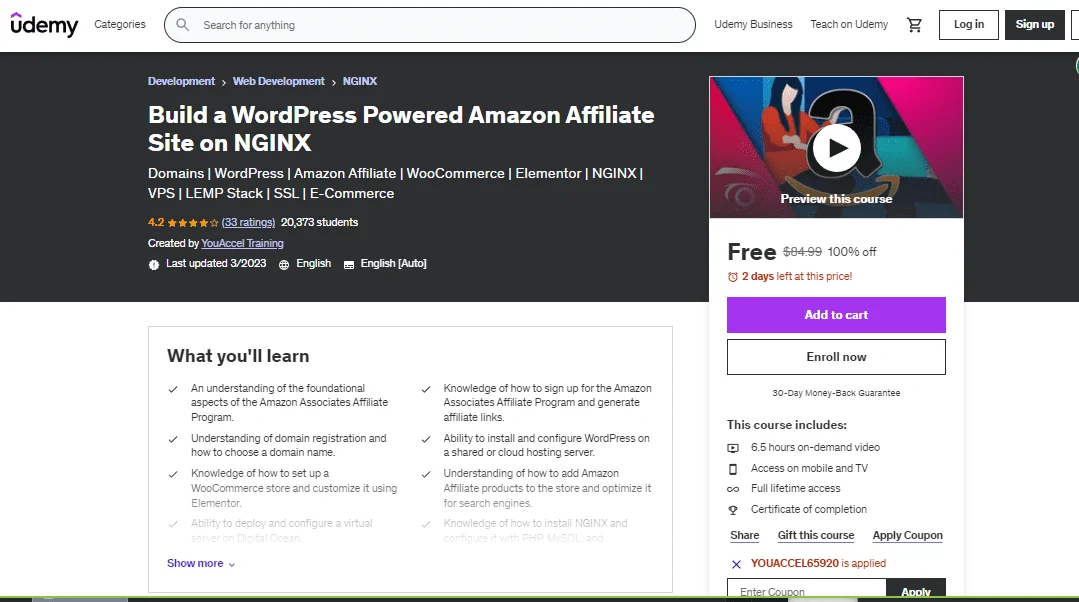The height and width of the screenshot is (602, 1079).
Task: Click the course title heading
Action: click(401, 129)
